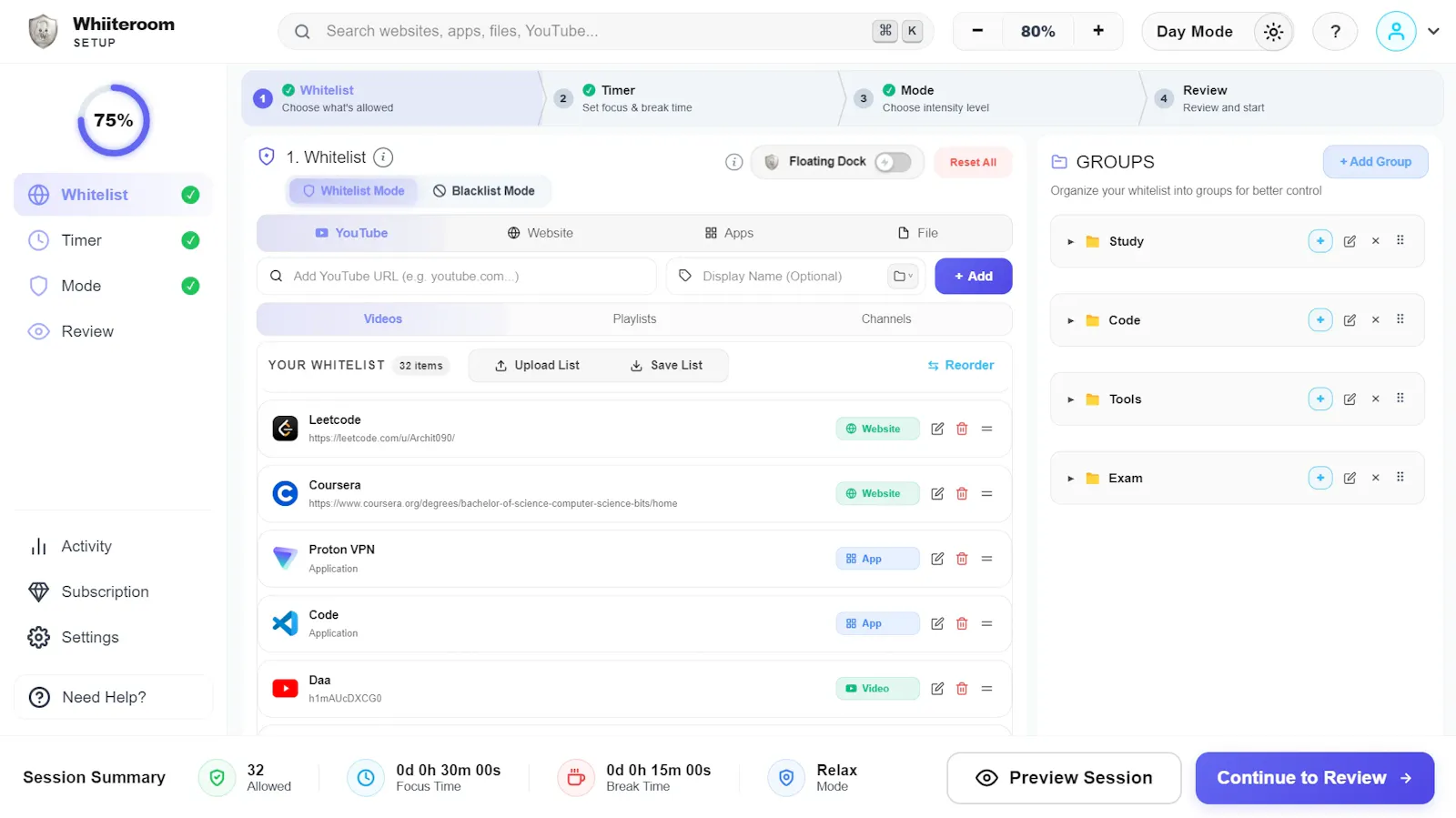The height and width of the screenshot is (818, 1456).
Task: Toggle the Floating Dock switch
Action: tap(893, 162)
